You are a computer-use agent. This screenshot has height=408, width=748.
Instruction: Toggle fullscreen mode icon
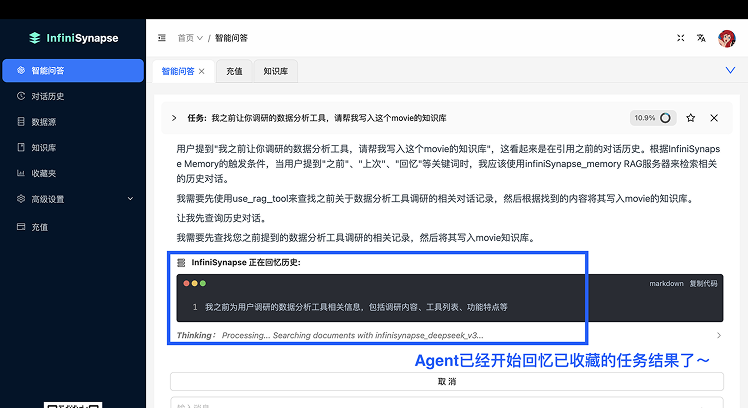[x=681, y=38]
